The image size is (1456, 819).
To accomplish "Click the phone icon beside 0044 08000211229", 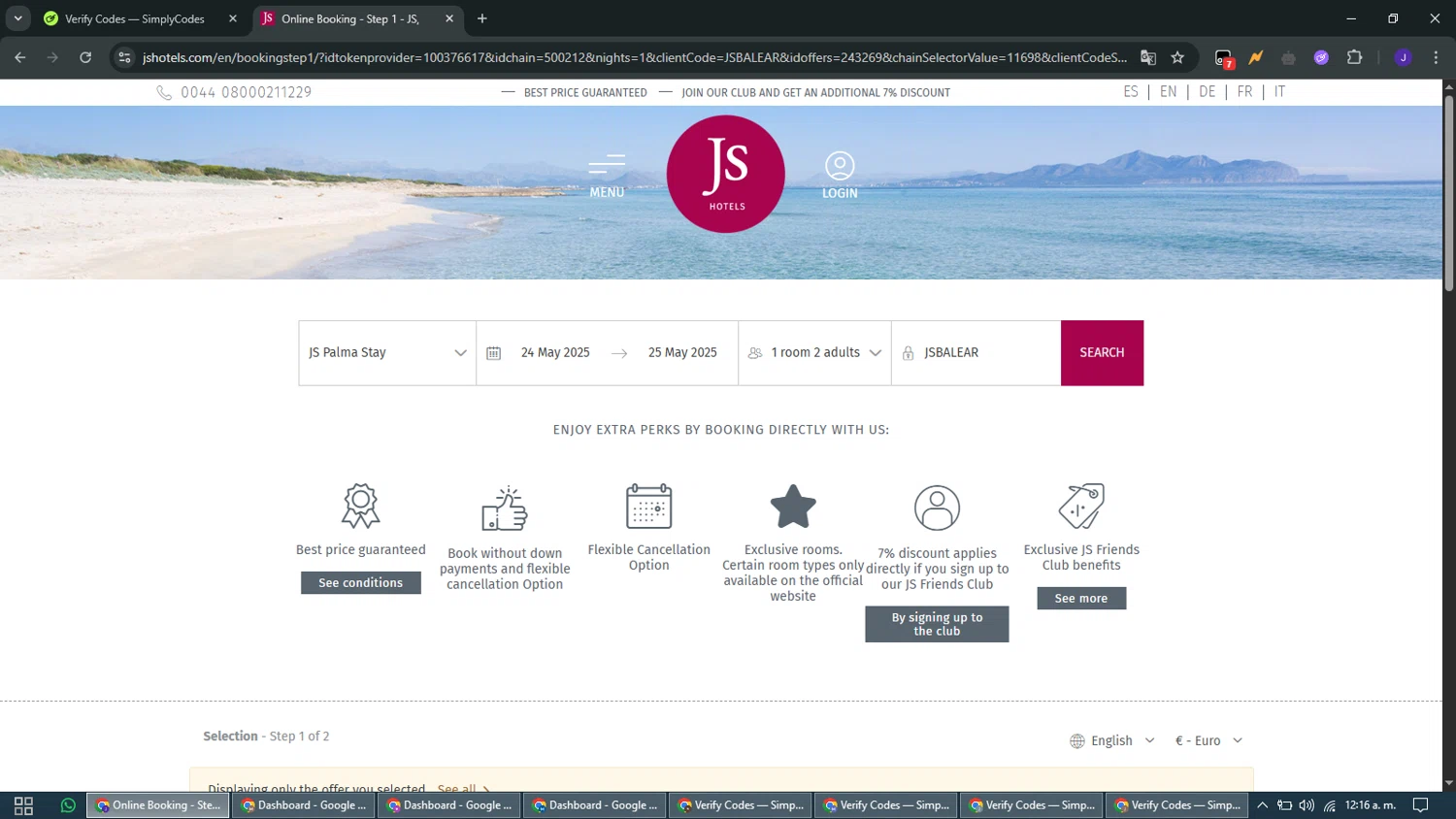I will (164, 92).
